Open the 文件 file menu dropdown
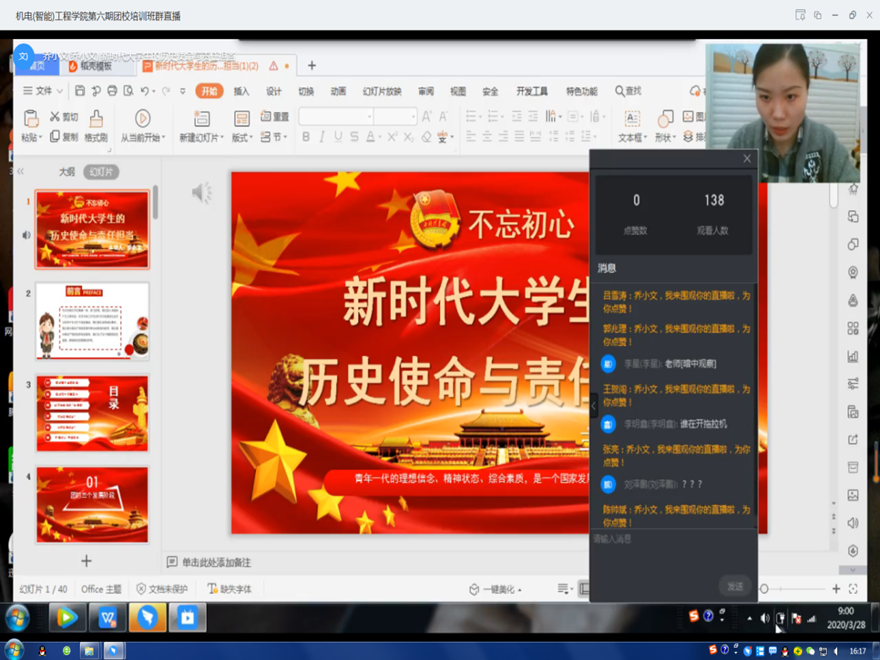 pos(42,91)
